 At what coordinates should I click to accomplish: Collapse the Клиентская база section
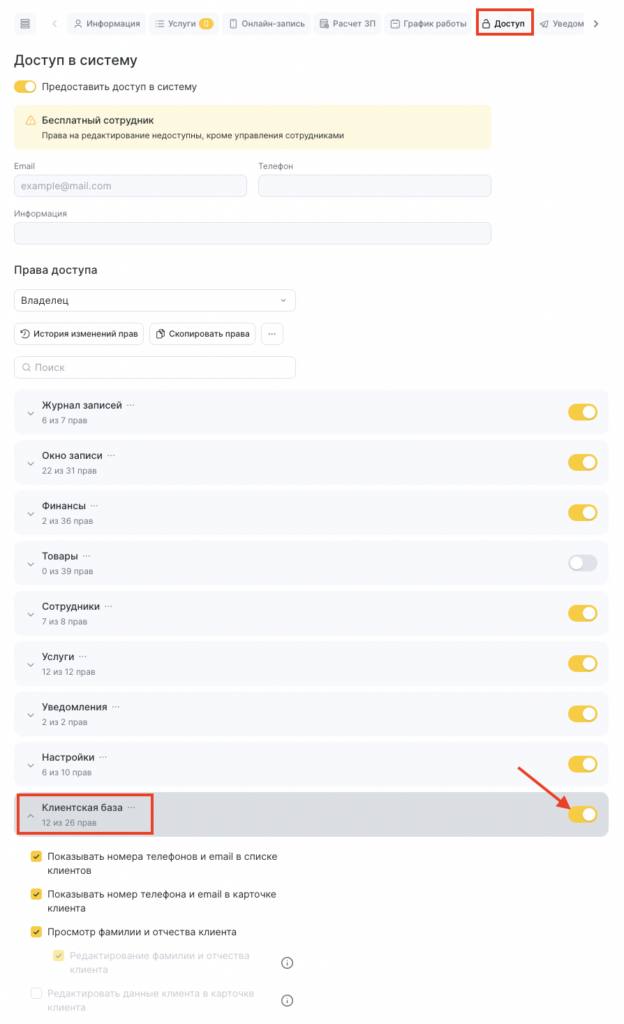(29, 814)
